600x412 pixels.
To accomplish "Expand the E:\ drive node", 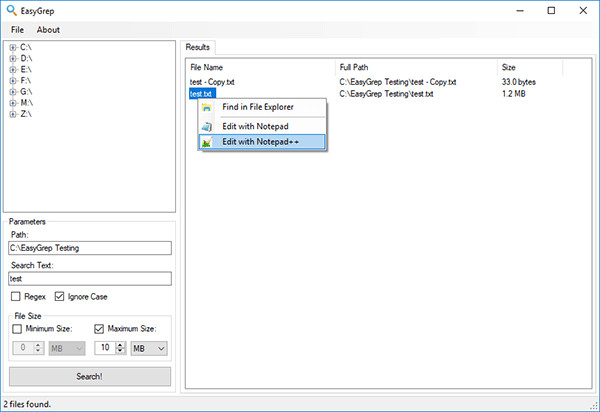I will (x=13, y=70).
